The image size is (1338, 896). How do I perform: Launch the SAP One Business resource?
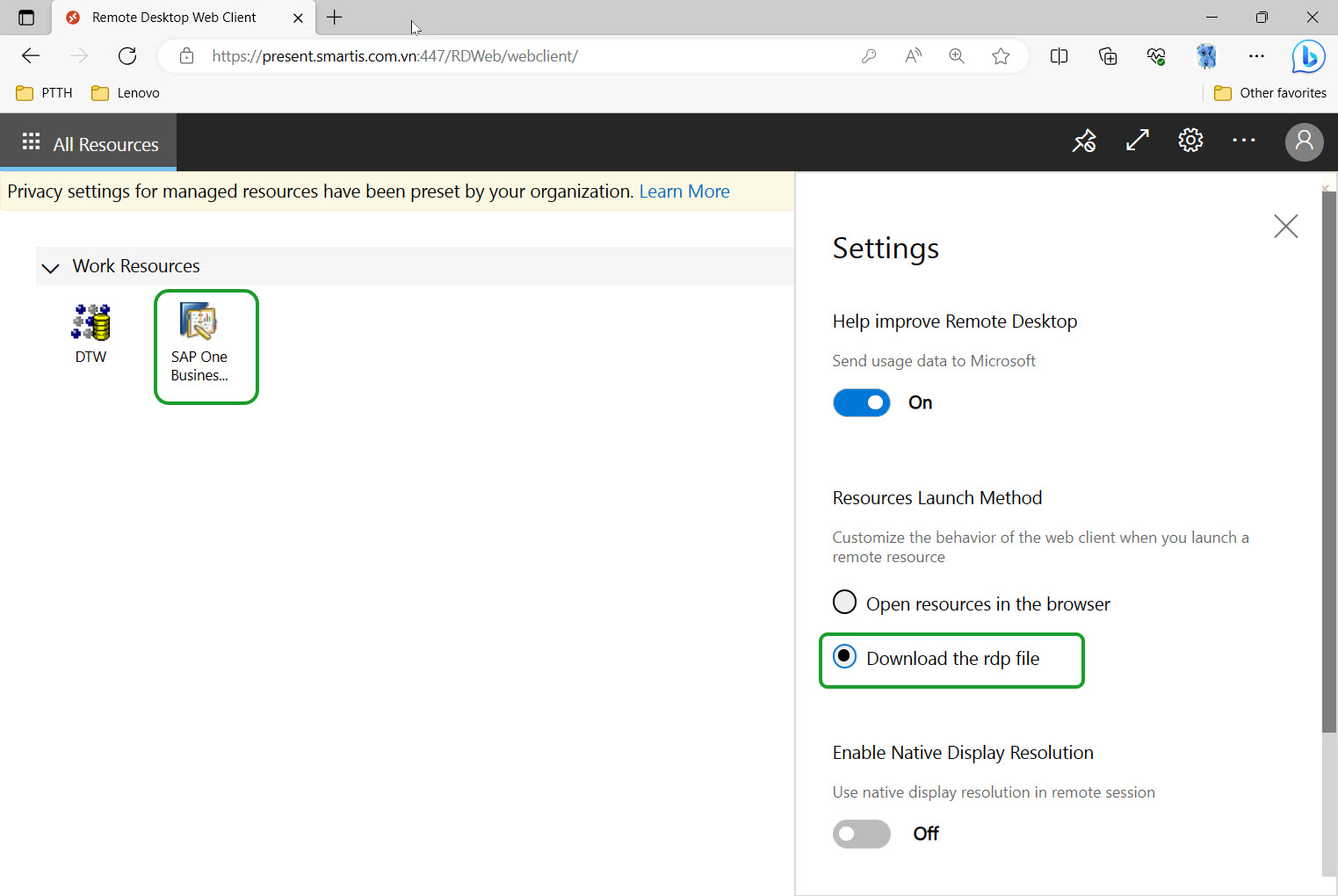click(199, 343)
